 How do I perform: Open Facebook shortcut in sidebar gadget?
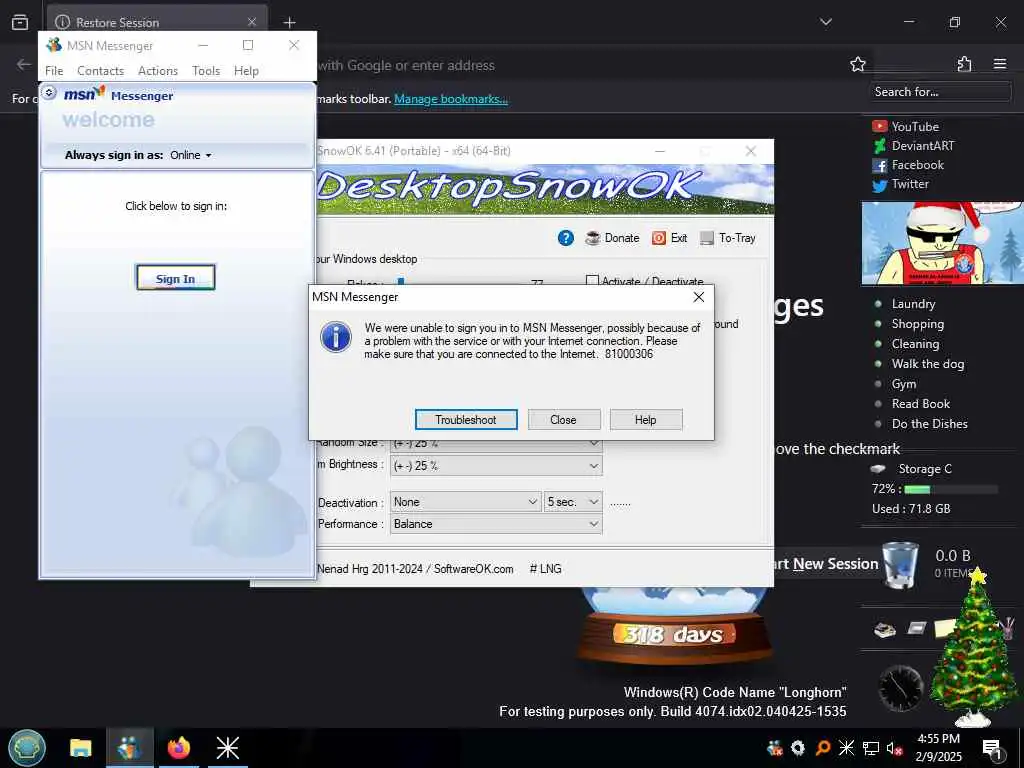point(908,165)
